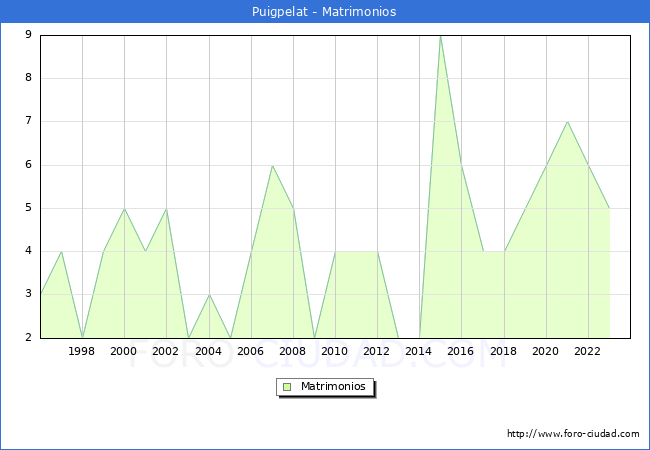Select the 1998 x-axis label
Viewport: 650px width, 450px height.
82,351
